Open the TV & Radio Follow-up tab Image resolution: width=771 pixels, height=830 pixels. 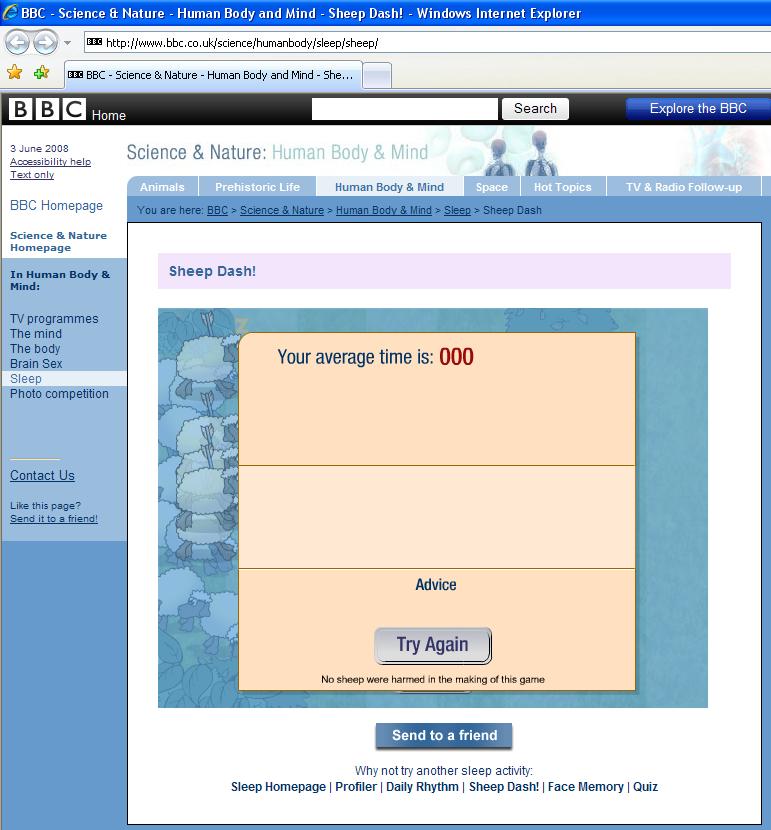[x=684, y=187]
